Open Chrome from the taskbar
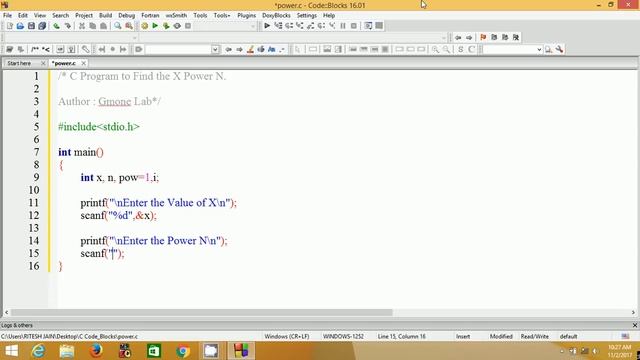Screen dimensions: 640x360 pyautogui.click(x=183, y=351)
